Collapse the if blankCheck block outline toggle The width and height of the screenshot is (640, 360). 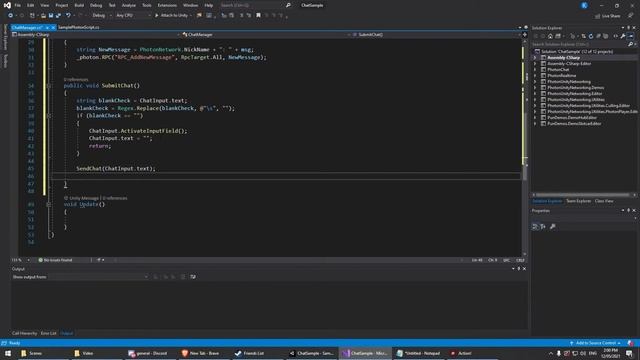(49, 116)
